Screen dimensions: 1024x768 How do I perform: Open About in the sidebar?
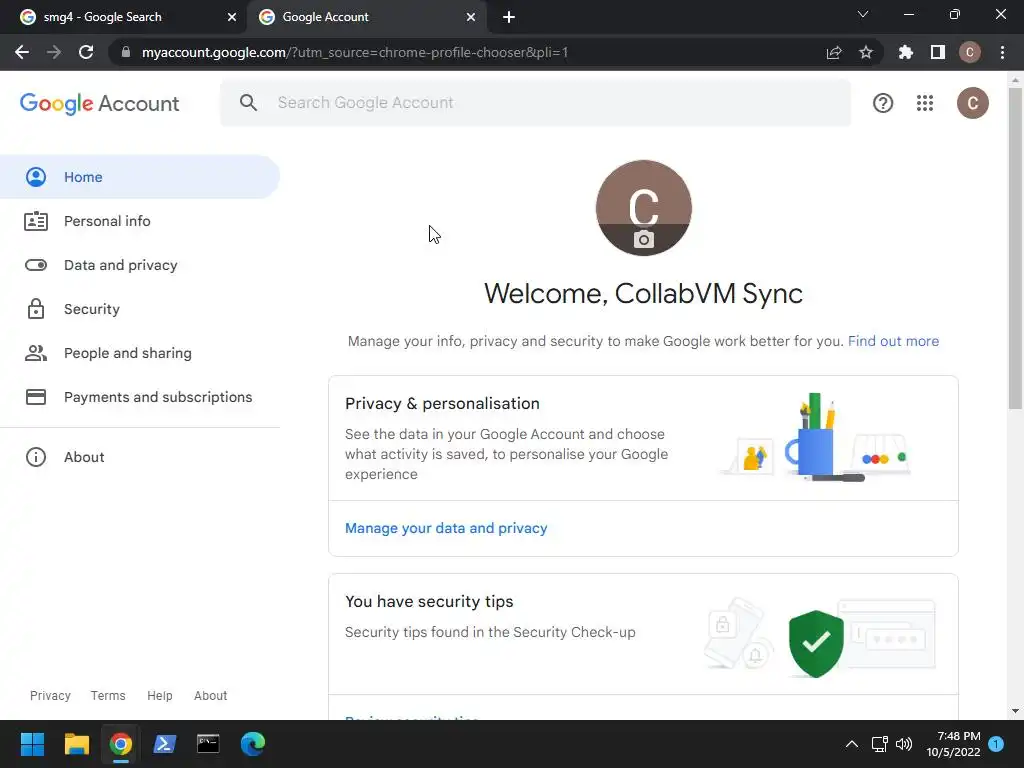(x=140, y=457)
